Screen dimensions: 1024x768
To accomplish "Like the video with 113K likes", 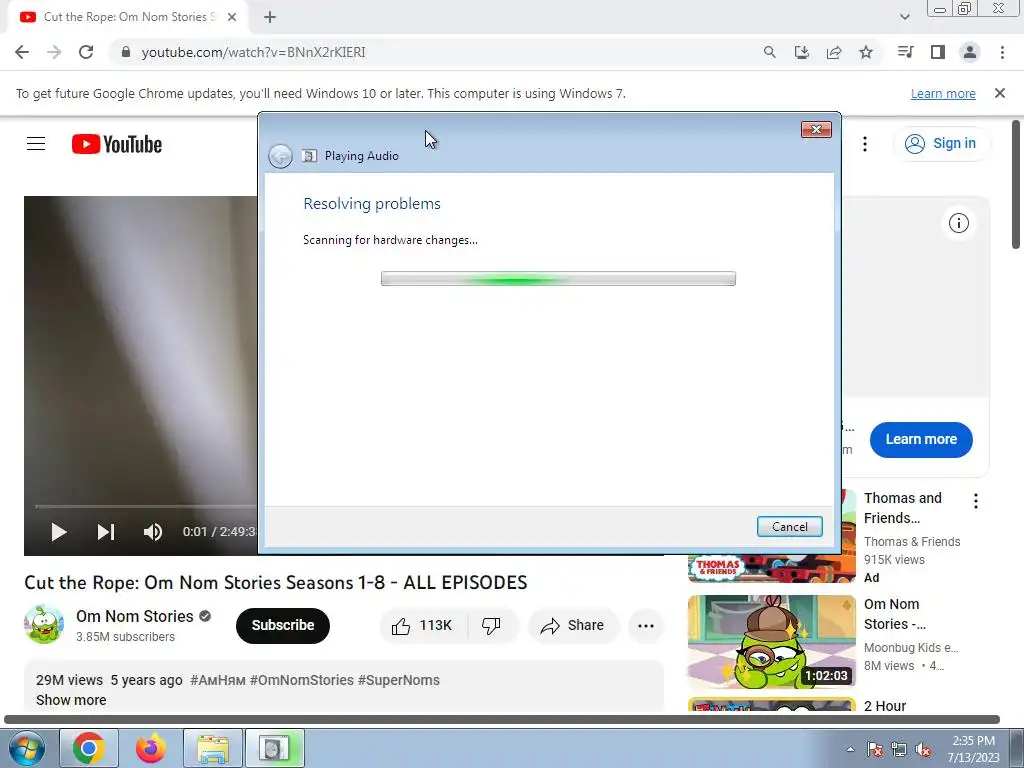I will tap(422, 626).
